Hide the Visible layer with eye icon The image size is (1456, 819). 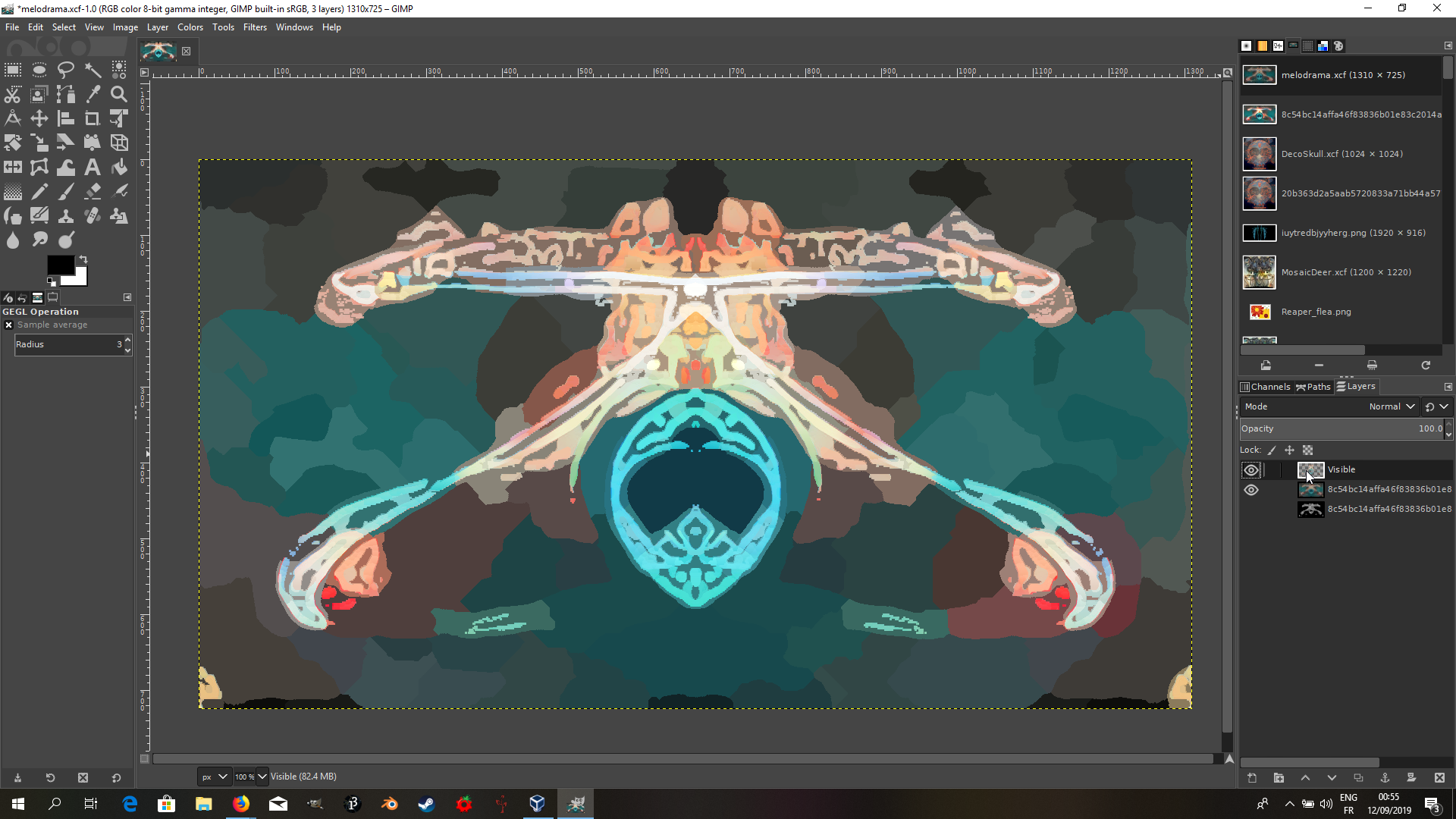1251,470
